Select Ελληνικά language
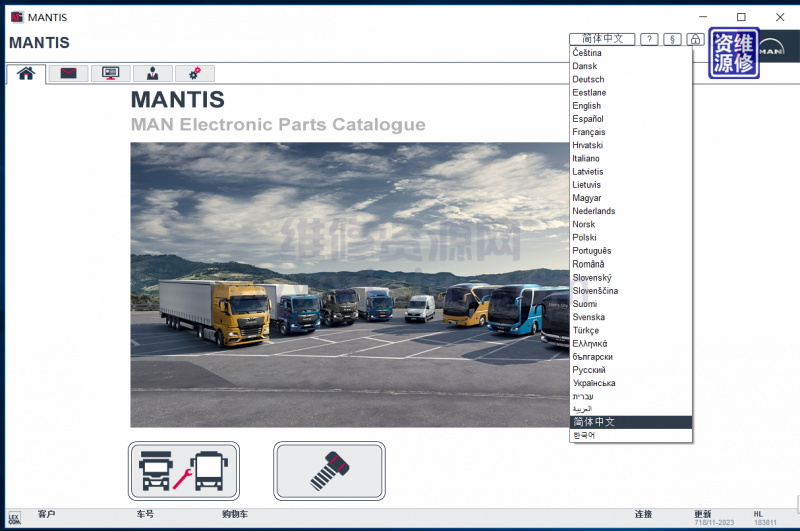800x531 pixels. (x=631, y=344)
